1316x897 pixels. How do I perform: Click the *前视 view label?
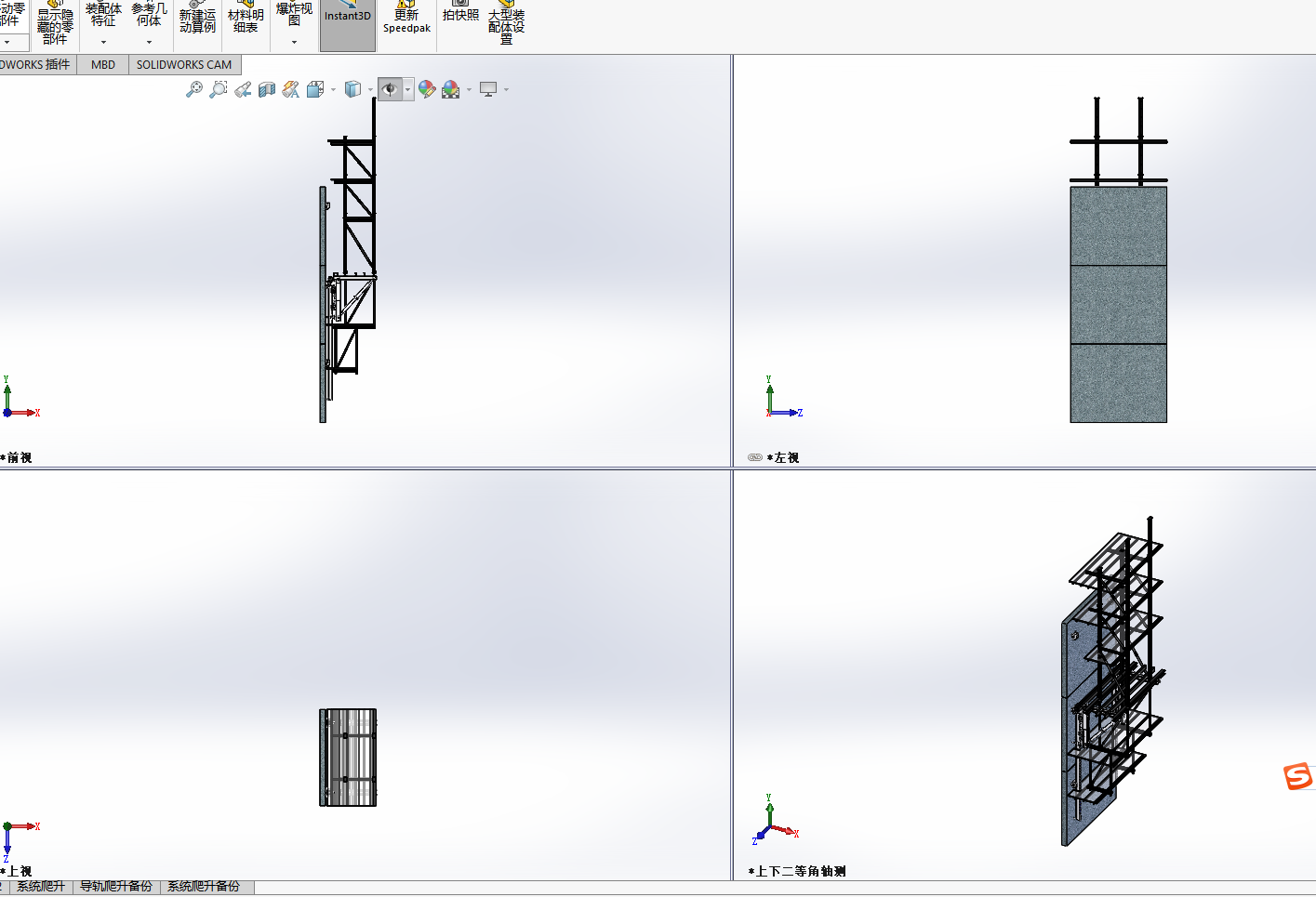16,457
